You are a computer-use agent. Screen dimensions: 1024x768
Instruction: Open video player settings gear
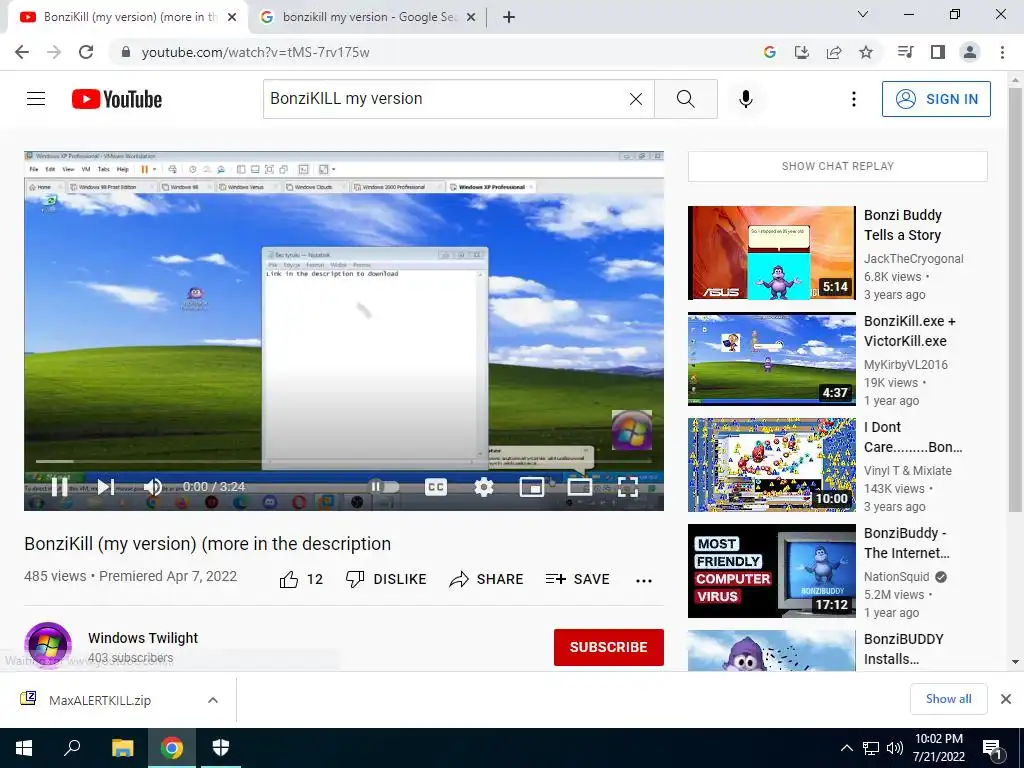pyautogui.click(x=483, y=487)
